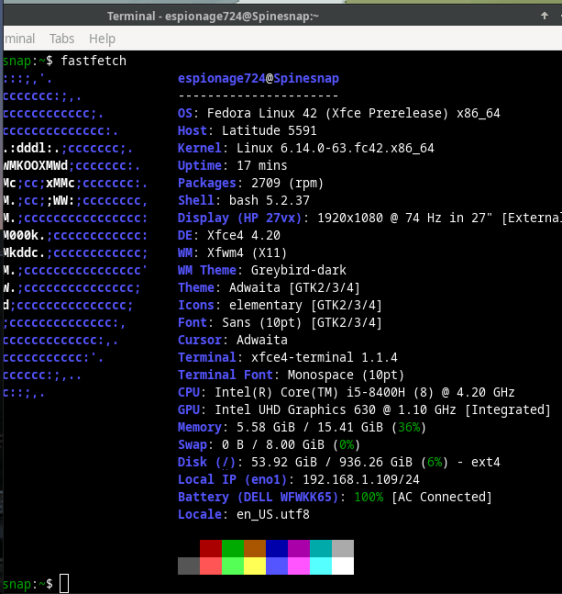Viewport: 562px width, 594px height.
Task: Click the teal color block
Action: 321,549
